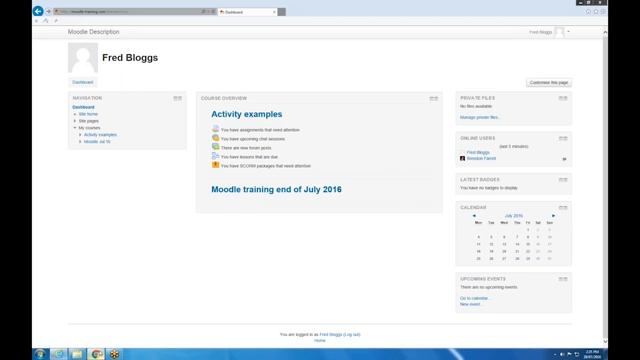Click the Calendar block dock/hide icons
The height and width of the screenshot is (360, 640).
pyautogui.click(x=563, y=208)
